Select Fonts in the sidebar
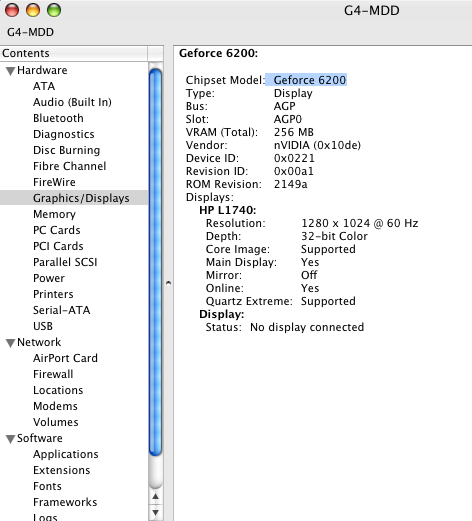This screenshot has width=472, height=521. (x=47, y=486)
